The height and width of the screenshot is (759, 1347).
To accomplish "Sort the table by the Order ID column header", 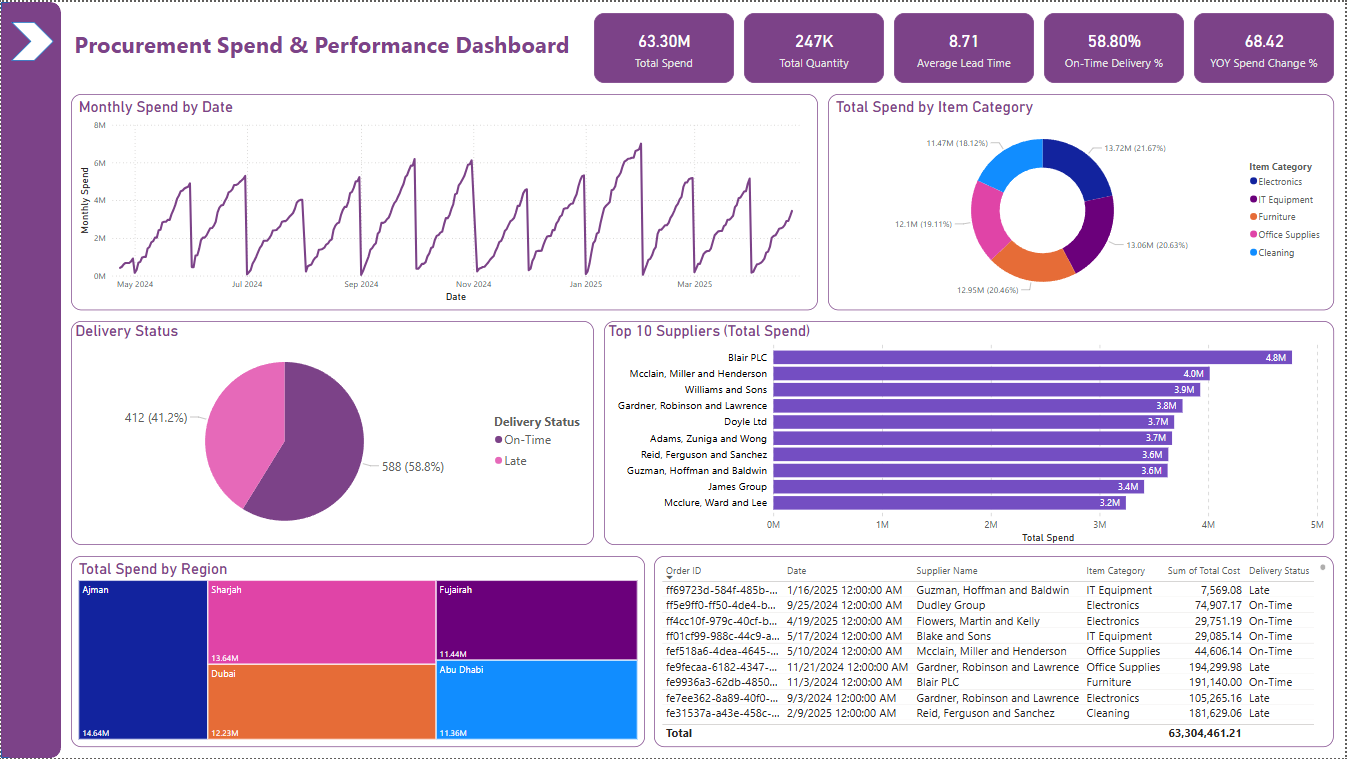I will click(x=682, y=570).
